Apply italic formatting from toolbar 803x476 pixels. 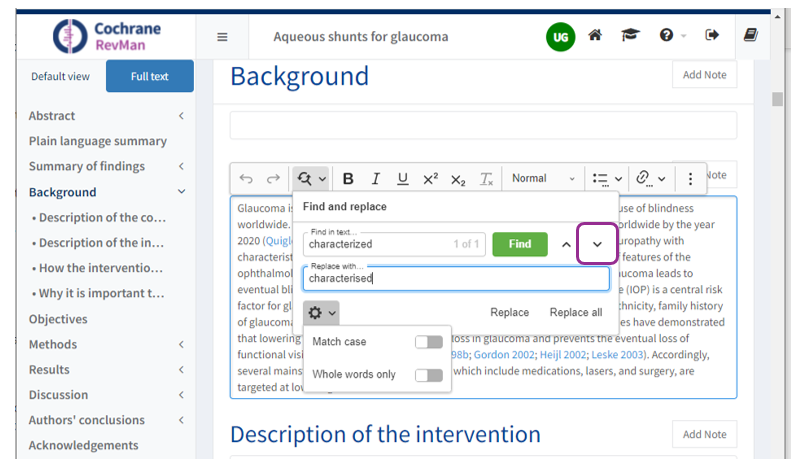(375, 179)
